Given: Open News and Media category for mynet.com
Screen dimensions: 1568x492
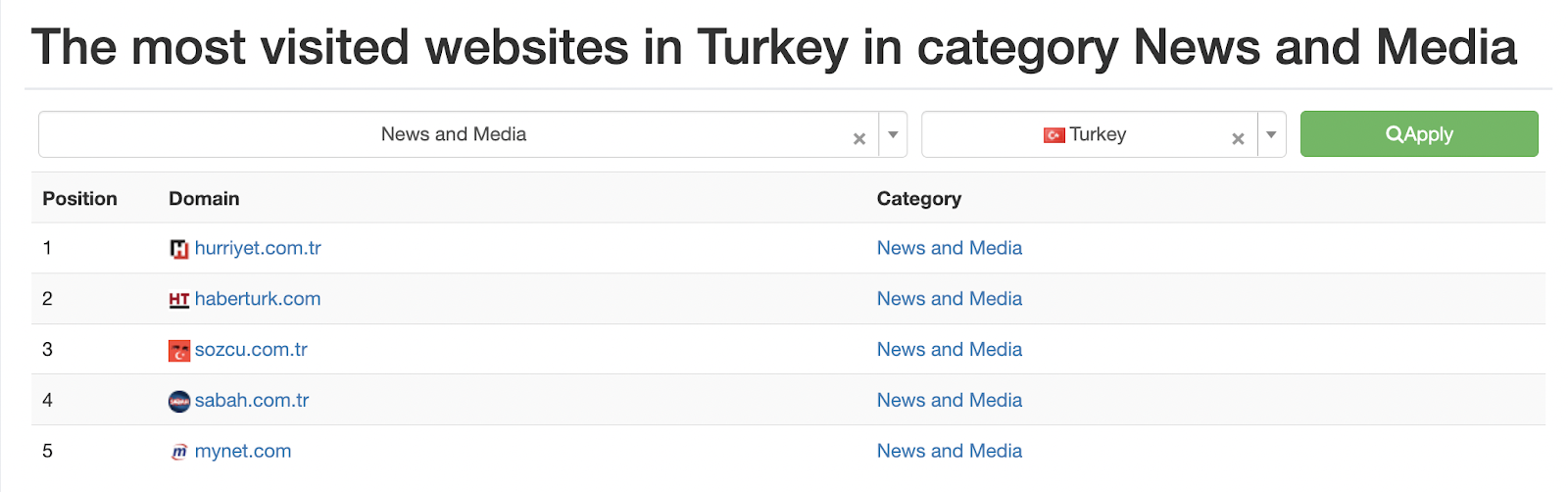Looking at the screenshot, I should (950, 452).
